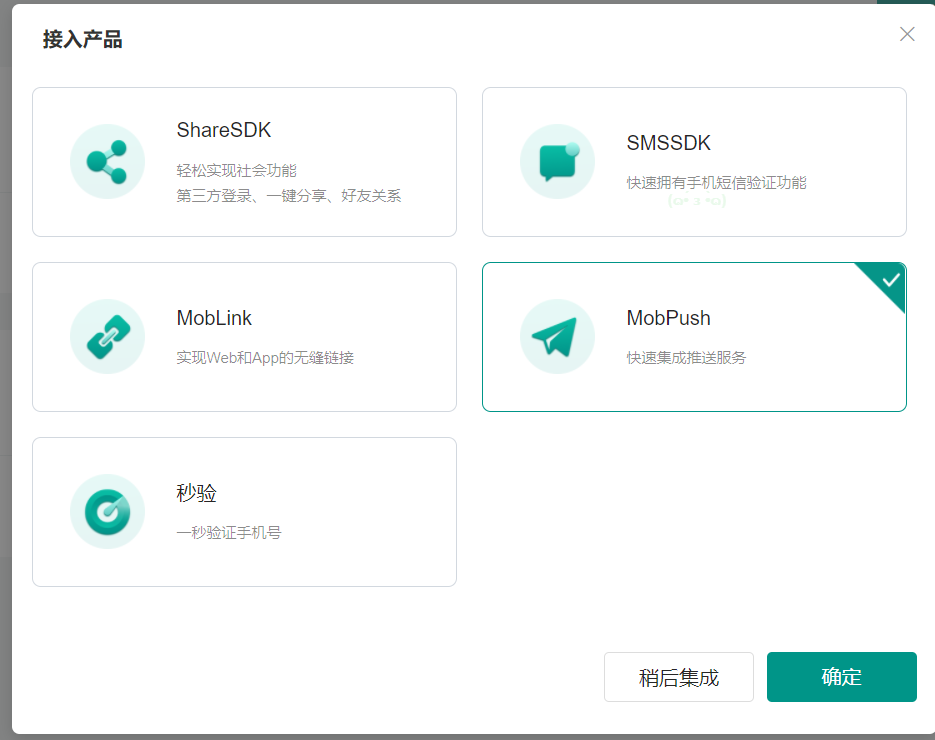This screenshot has height=740, width=935.
Task: Select the MobLink chain link icon
Action: pyautogui.click(x=107, y=336)
